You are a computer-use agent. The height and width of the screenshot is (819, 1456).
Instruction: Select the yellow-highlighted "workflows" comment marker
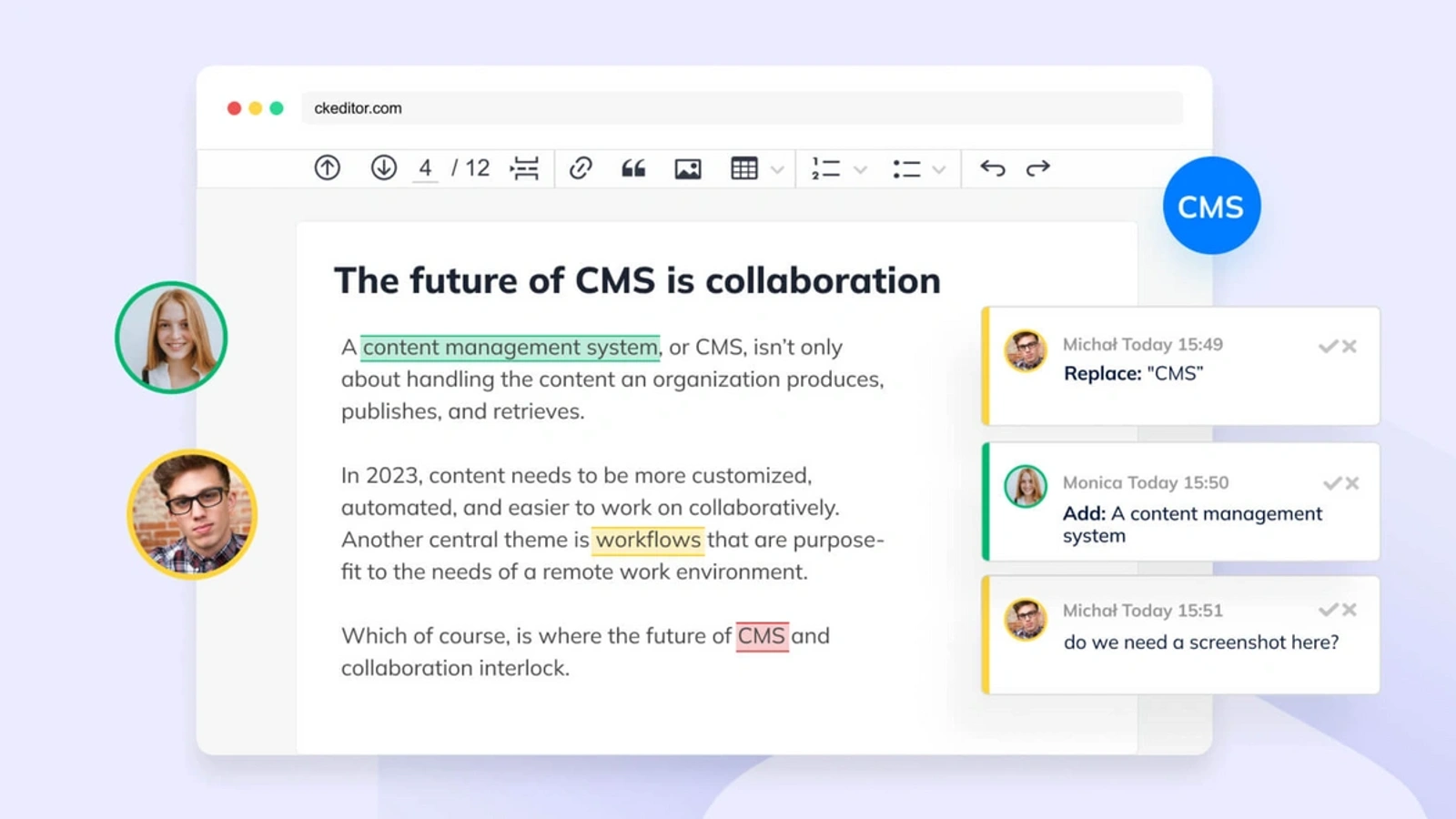[648, 541]
